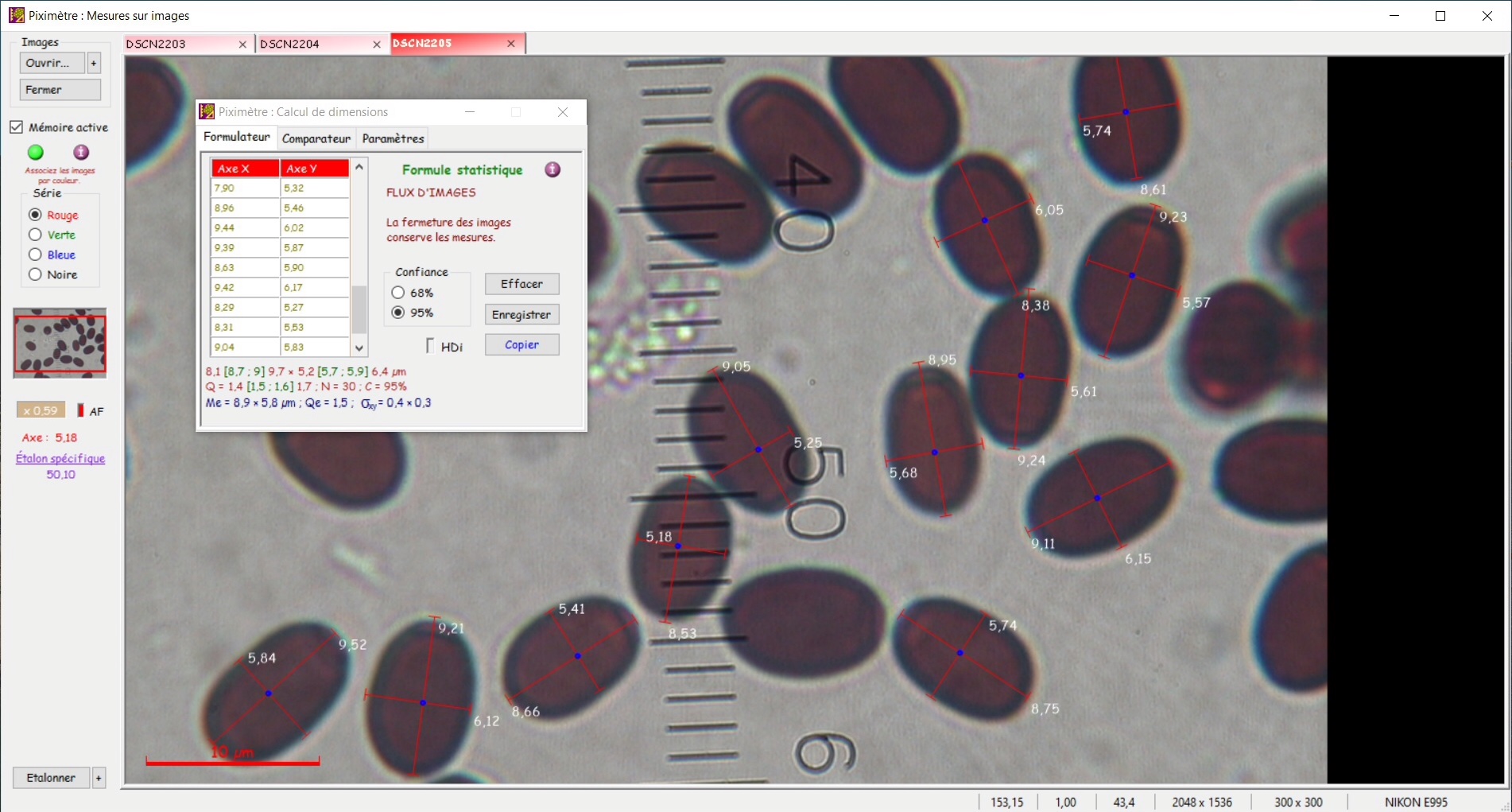Screen dimensions: 1512x812
Task: Select the Verte series radio button
Action: click(x=35, y=235)
